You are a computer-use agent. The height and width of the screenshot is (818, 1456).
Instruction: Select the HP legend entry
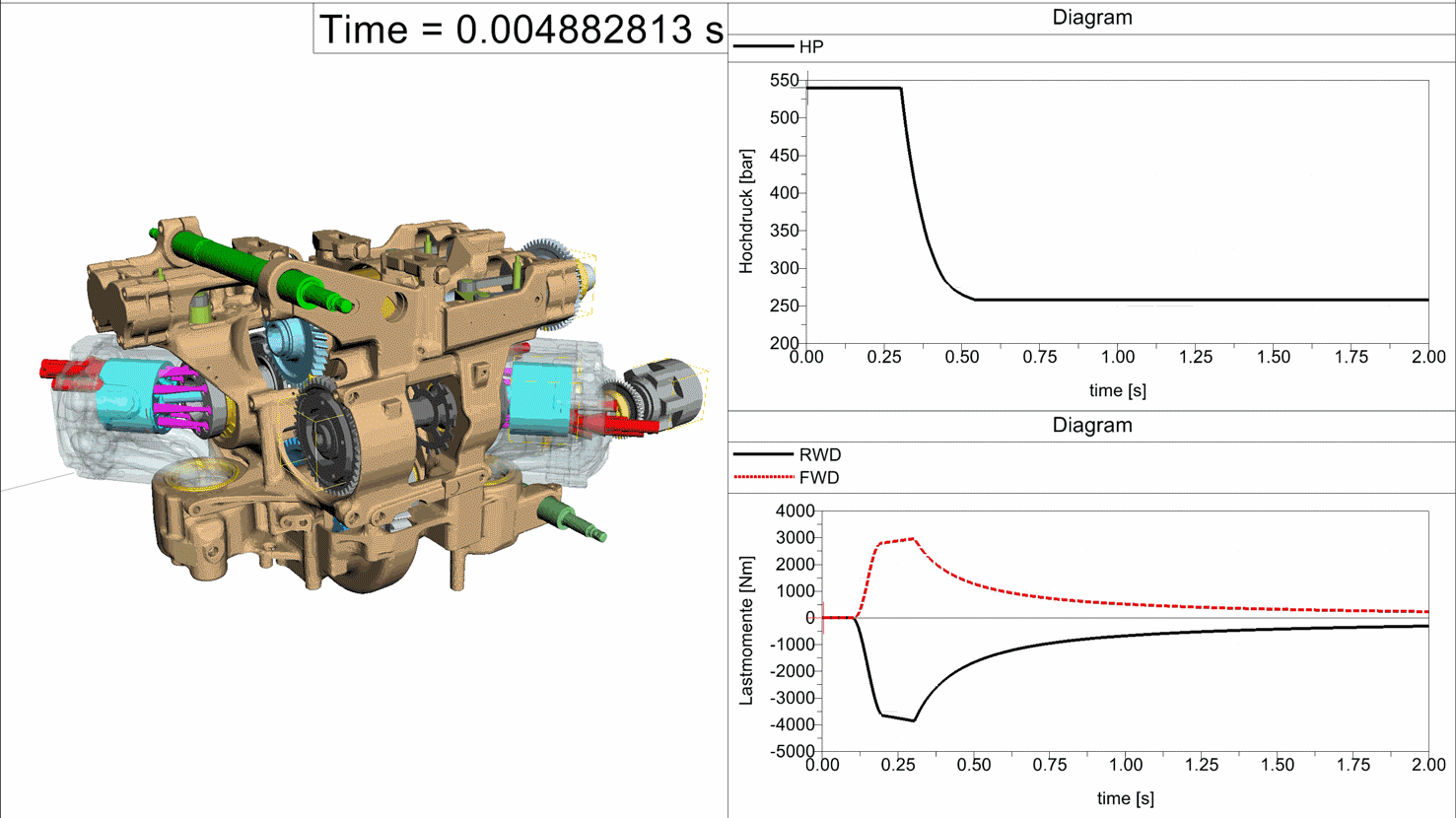[810, 47]
